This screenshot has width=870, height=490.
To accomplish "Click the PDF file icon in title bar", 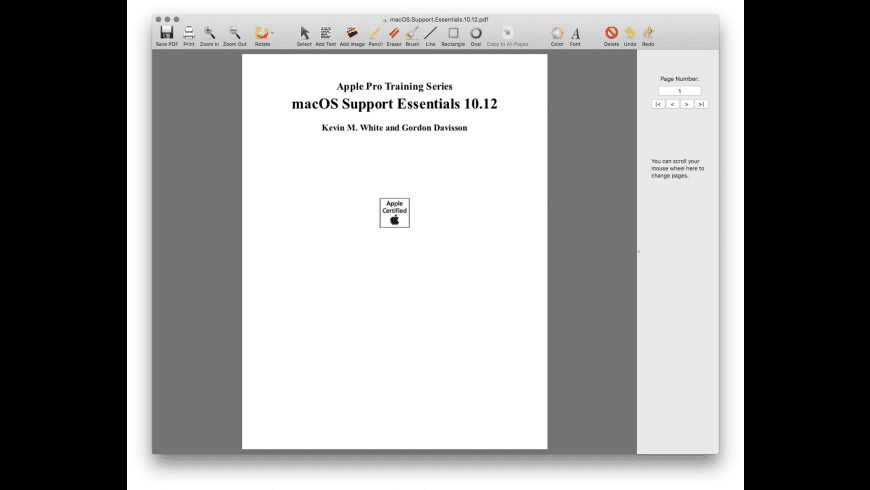I will tap(384, 19).
